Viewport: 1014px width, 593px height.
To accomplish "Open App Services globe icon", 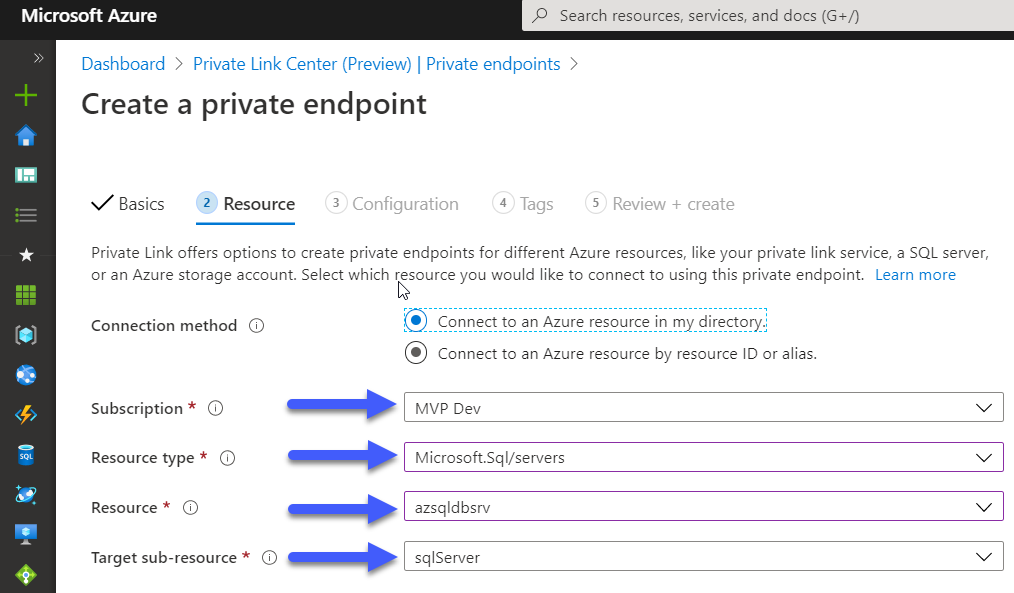I will click(26, 375).
